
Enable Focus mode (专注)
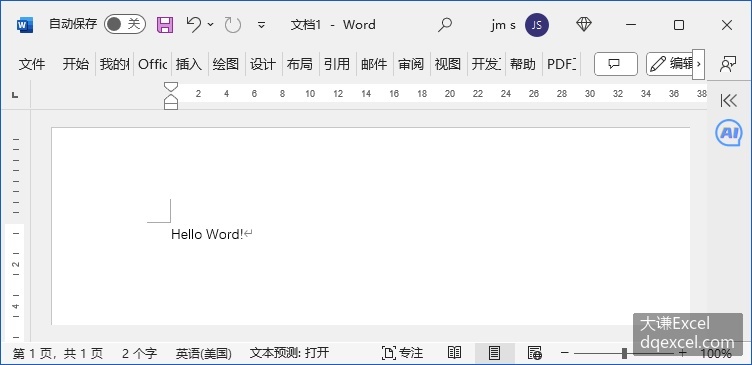point(402,353)
